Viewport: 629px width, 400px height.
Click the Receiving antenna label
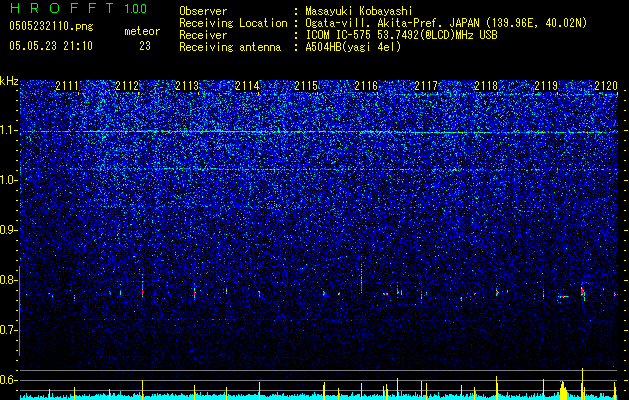tap(230, 47)
